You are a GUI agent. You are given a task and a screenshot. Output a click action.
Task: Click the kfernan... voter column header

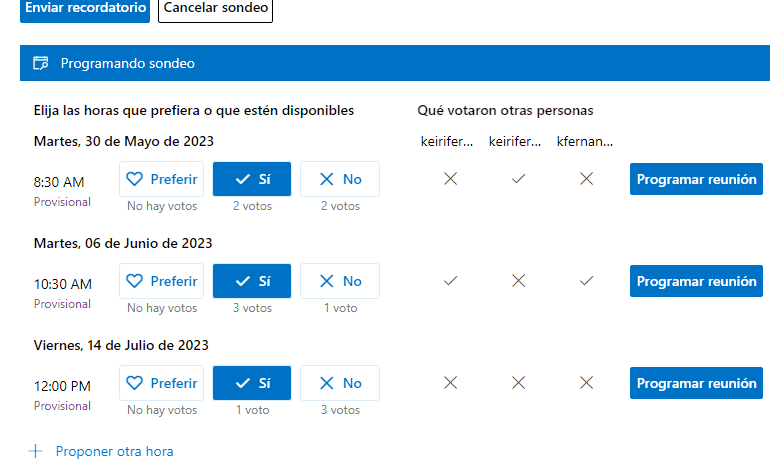584,141
